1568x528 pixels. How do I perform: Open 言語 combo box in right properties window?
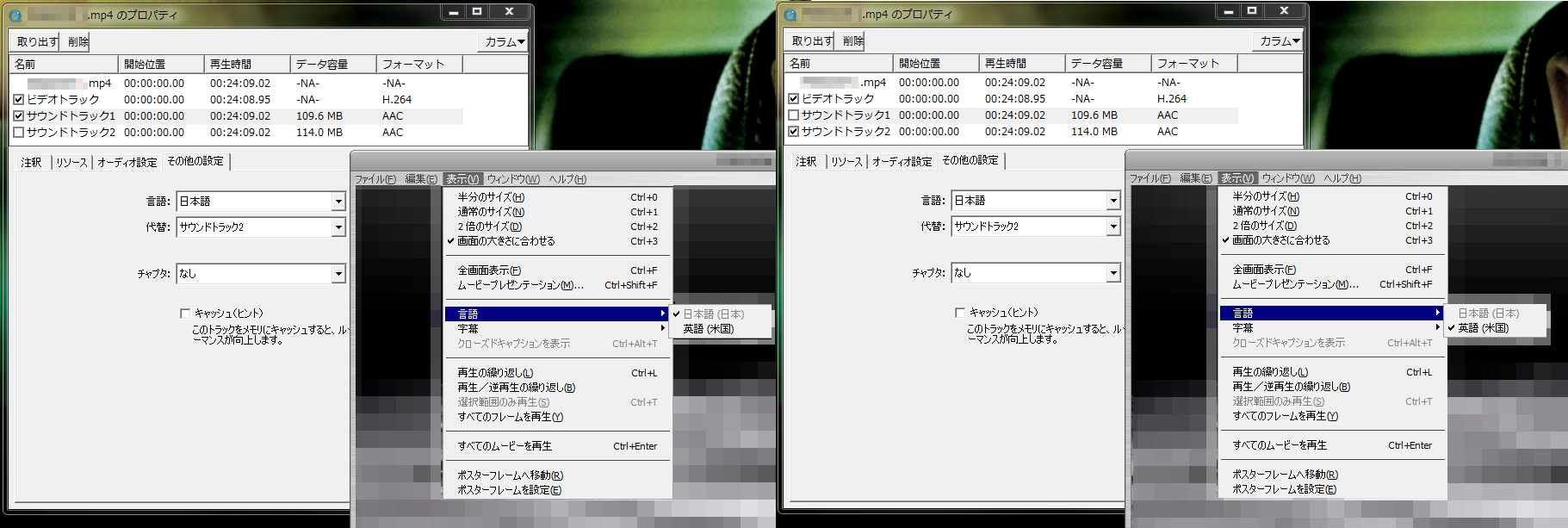point(1036,201)
